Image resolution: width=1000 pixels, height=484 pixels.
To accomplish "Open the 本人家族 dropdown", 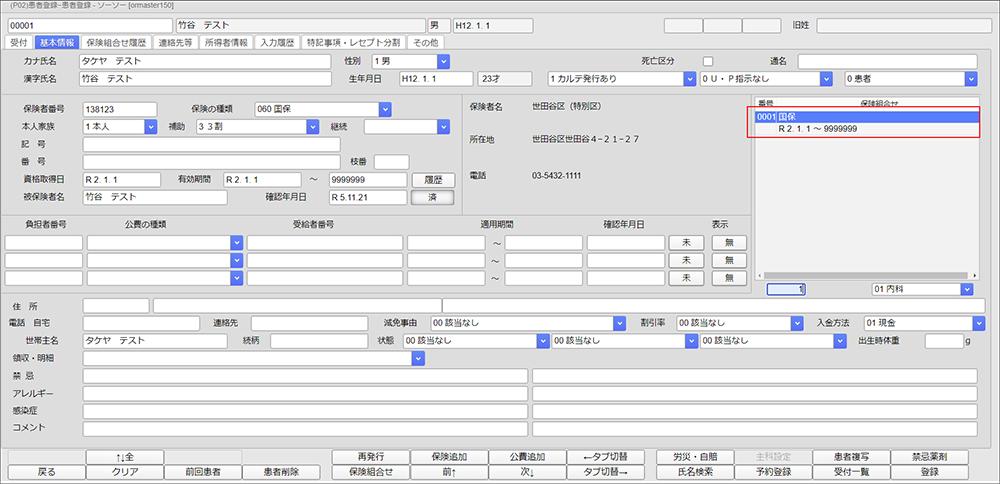I will 151,126.
